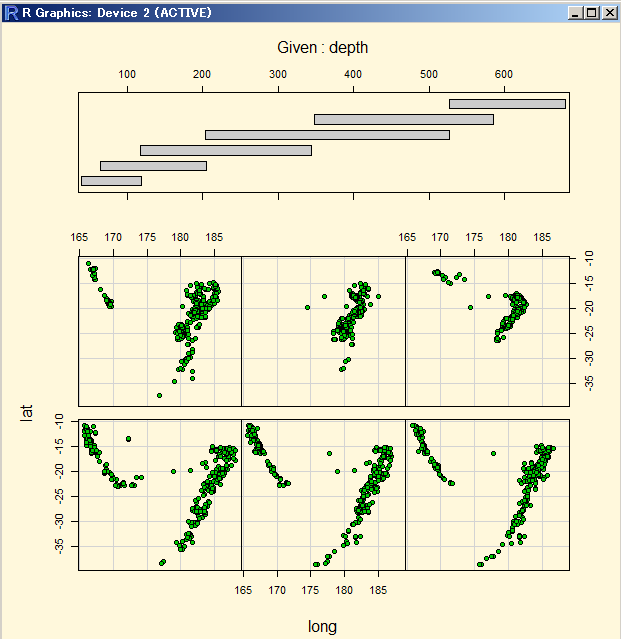Maximize the R Graphics device window
621x639 pixels.
pos(591,13)
